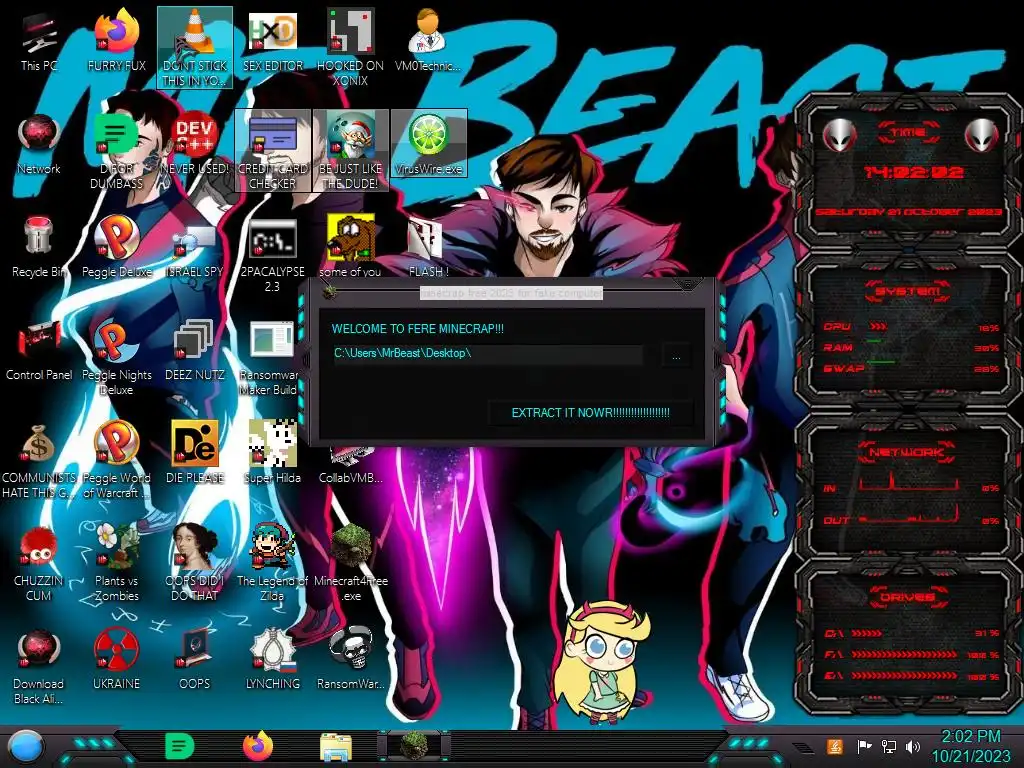Screen dimensions: 1024x768
Task: Click the left Alienware head in Time widget
Action: coord(839,136)
